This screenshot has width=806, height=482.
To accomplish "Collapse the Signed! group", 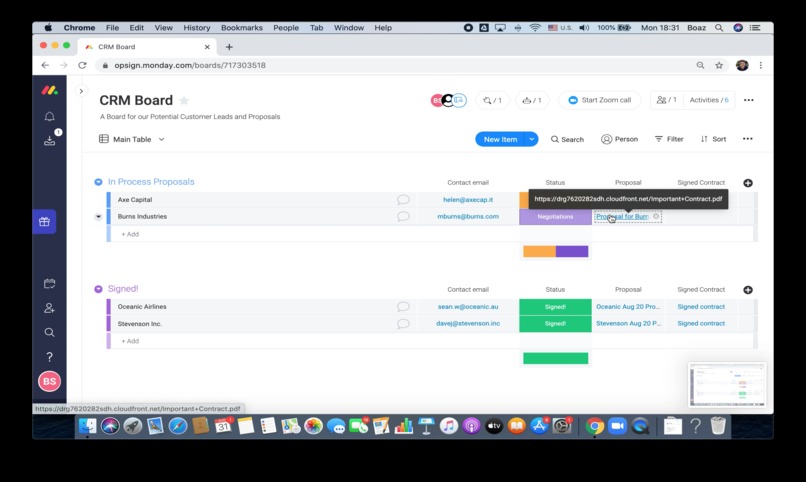I will pyautogui.click(x=98, y=289).
